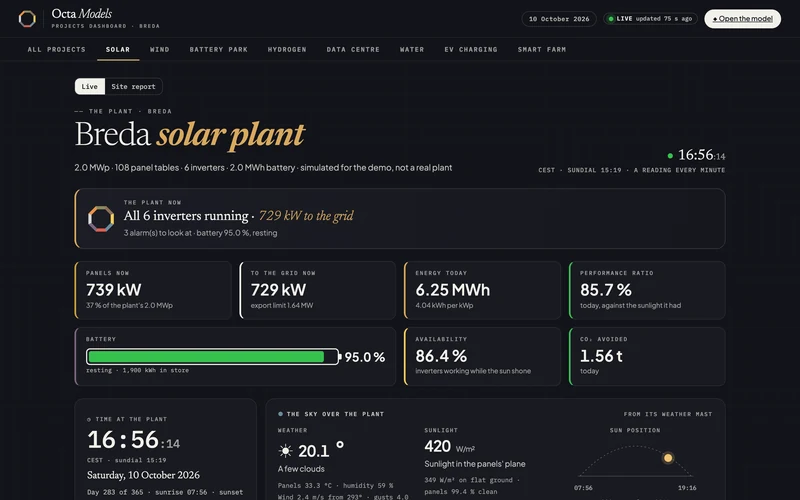Click 'resting · 1,900 kWh in store' text
Image resolution: width=800 pixels, height=500 pixels.
[137, 370]
